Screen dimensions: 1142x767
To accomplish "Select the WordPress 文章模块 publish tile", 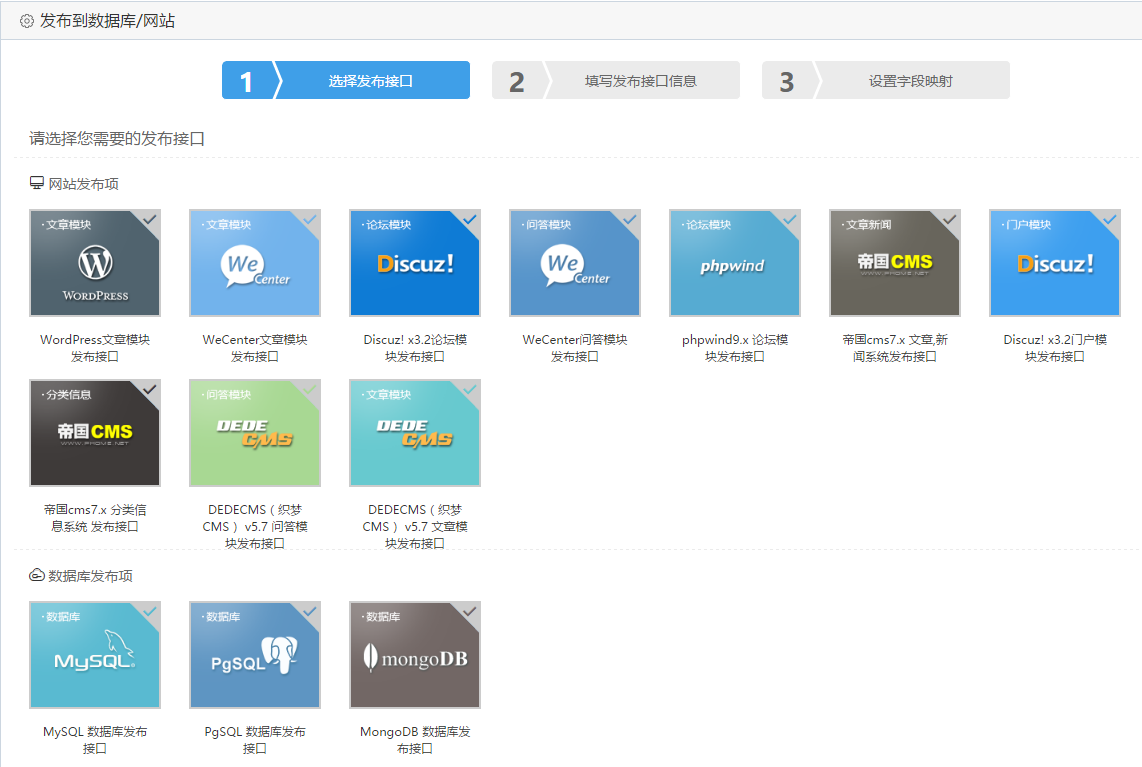I will (x=95, y=263).
